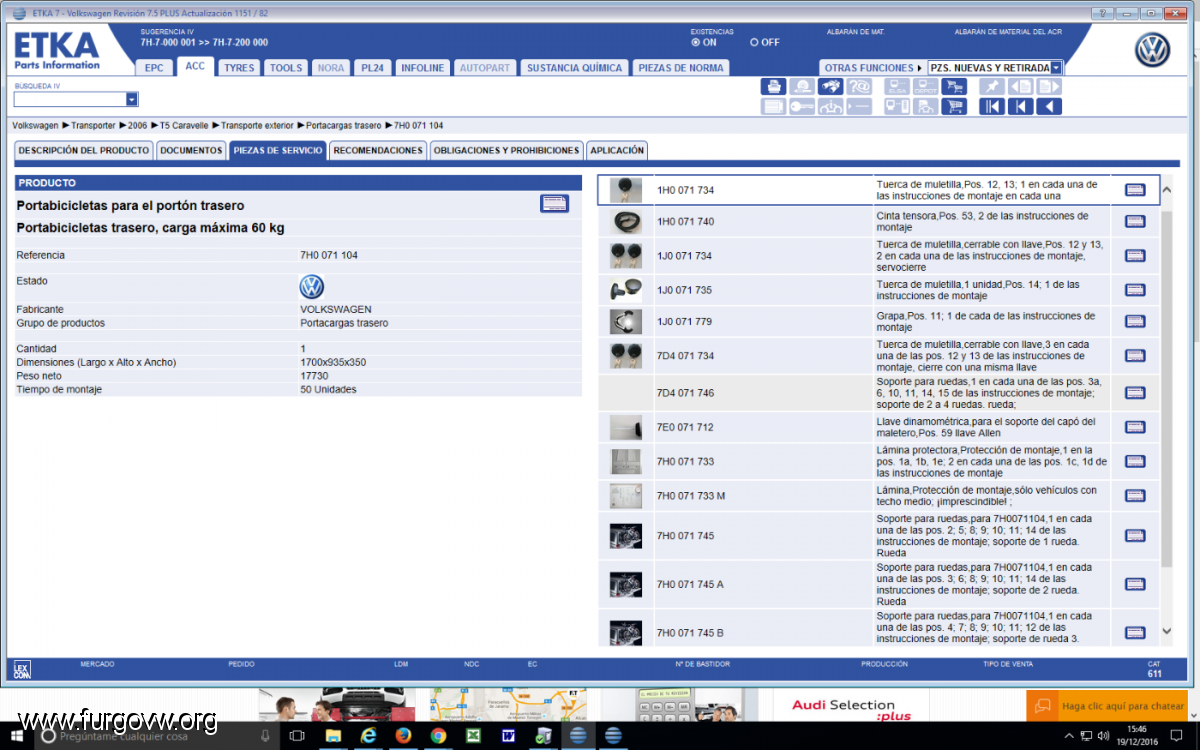Screen dimensions: 1200x750
Task: Click the printer icon in the toolbar
Action: click(x=773, y=87)
